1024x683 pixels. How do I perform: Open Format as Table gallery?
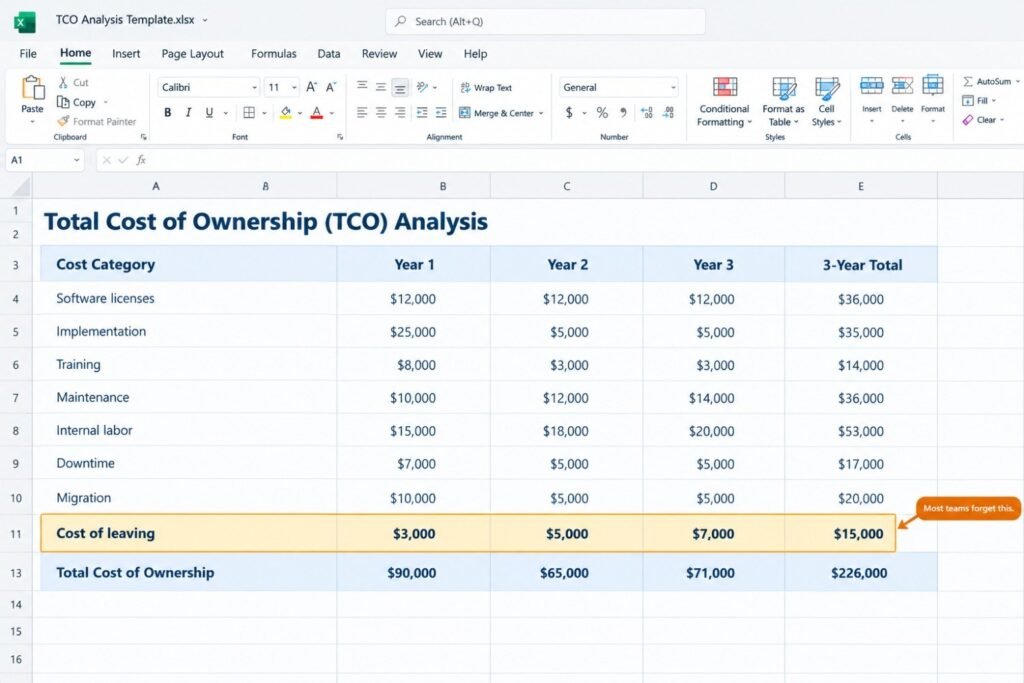(x=783, y=101)
